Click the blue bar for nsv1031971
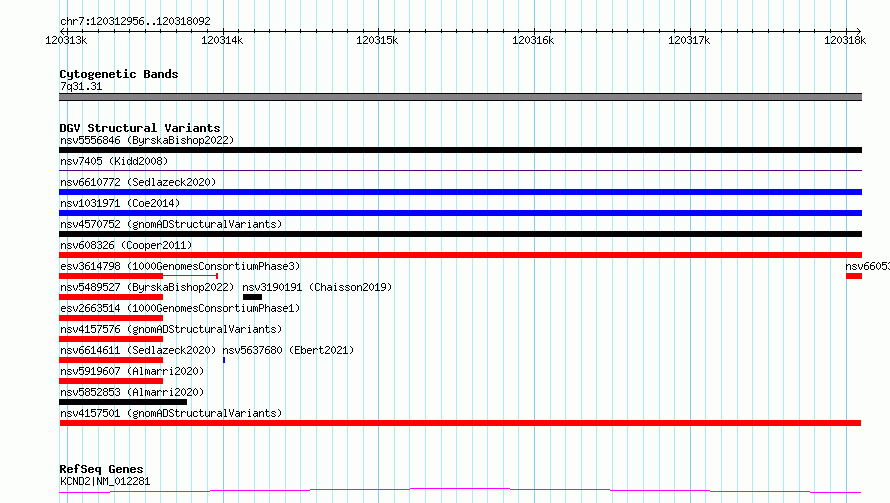 pos(460,213)
